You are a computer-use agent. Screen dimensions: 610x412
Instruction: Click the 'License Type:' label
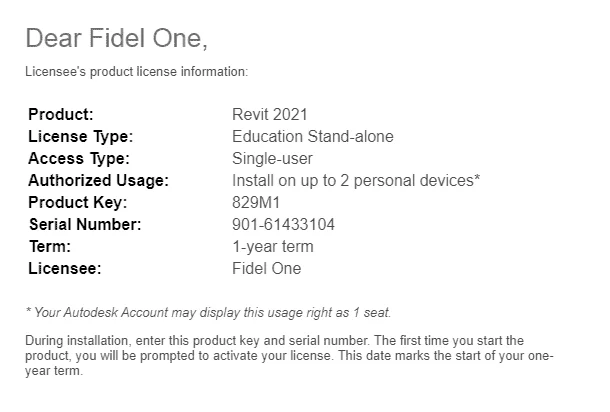point(81,137)
